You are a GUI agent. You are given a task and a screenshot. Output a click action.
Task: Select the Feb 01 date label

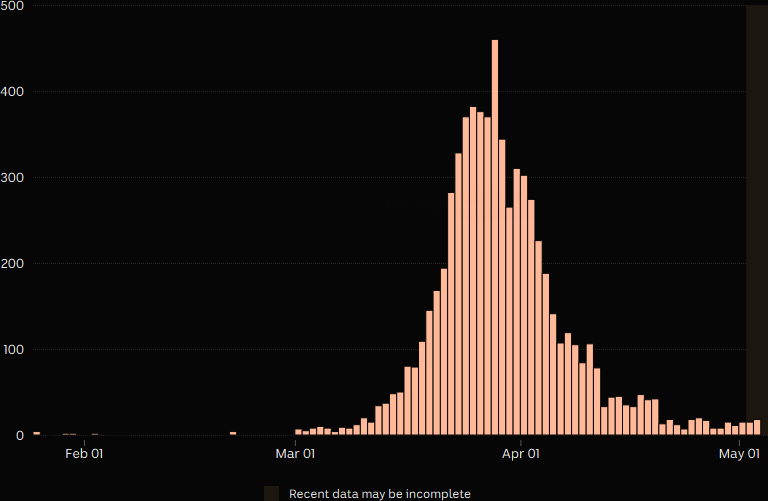click(84, 454)
